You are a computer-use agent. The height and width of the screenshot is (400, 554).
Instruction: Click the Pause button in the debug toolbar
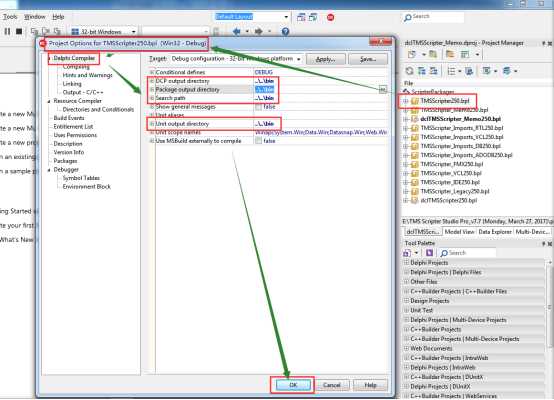point(7,31)
